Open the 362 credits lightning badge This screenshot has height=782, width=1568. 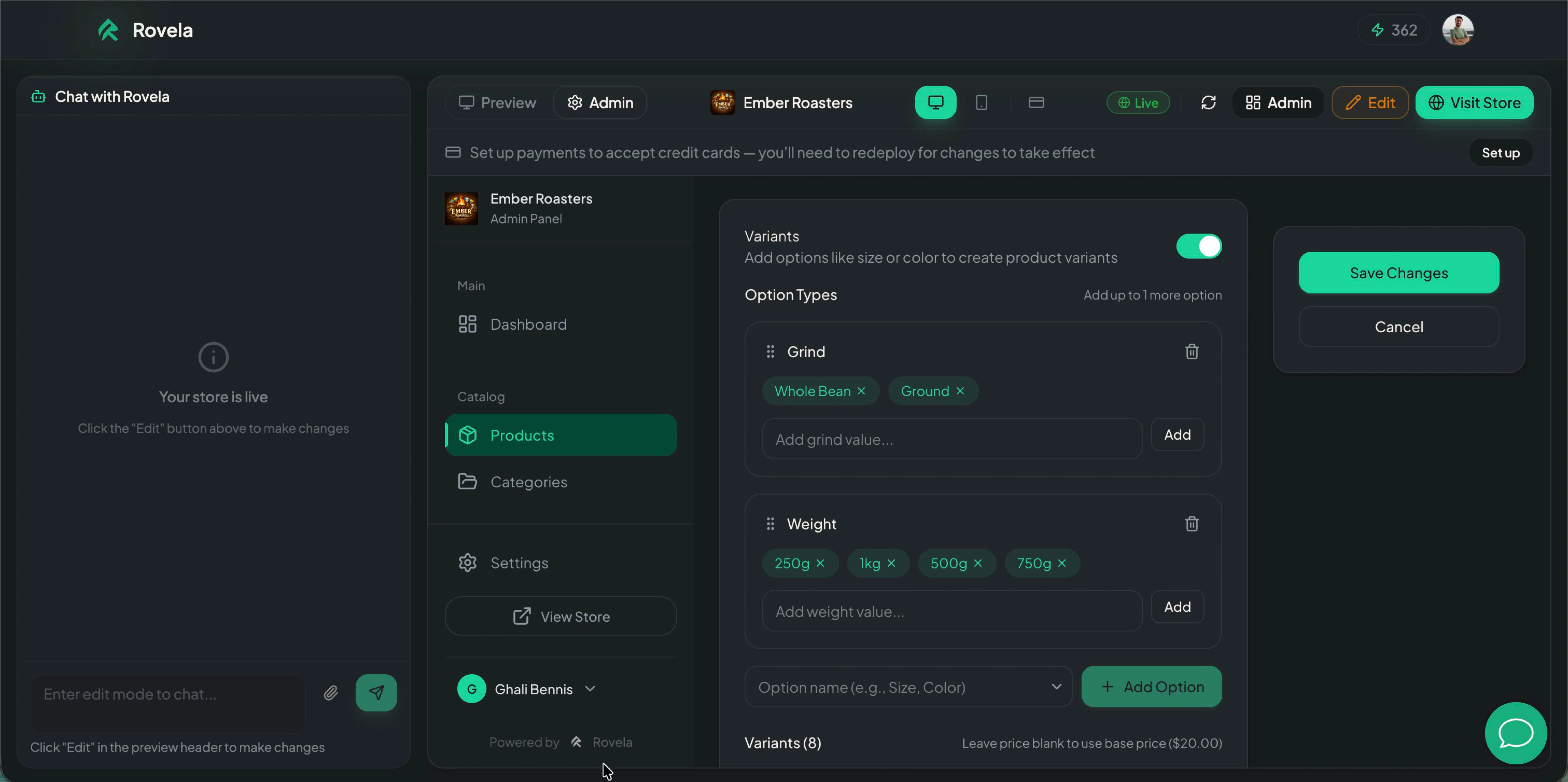pyautogui.click(x=1393, y=30)
